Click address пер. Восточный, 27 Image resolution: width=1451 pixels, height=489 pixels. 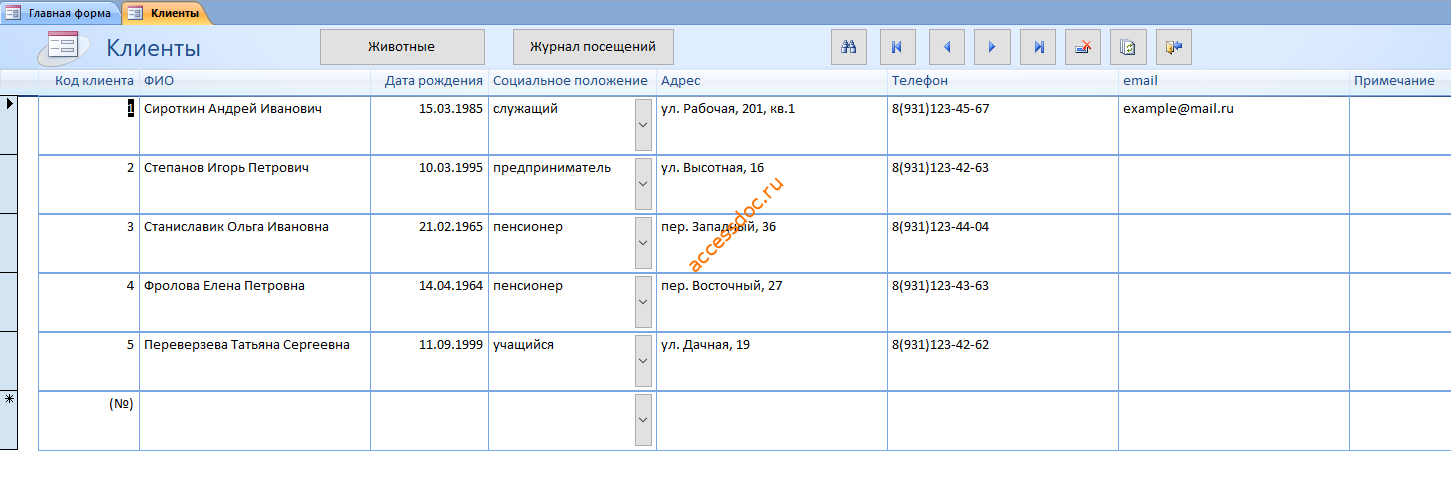(x=722, y=286)
